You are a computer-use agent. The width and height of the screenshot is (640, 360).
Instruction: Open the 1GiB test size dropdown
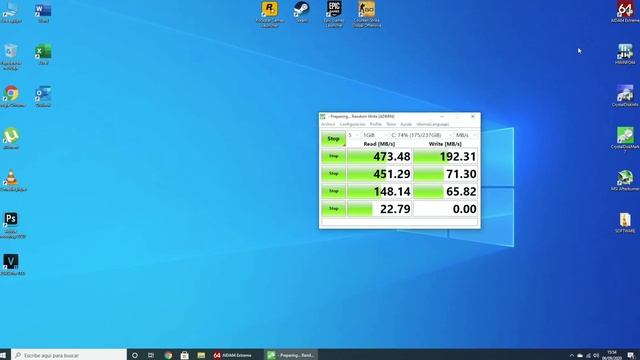(375, 135)
